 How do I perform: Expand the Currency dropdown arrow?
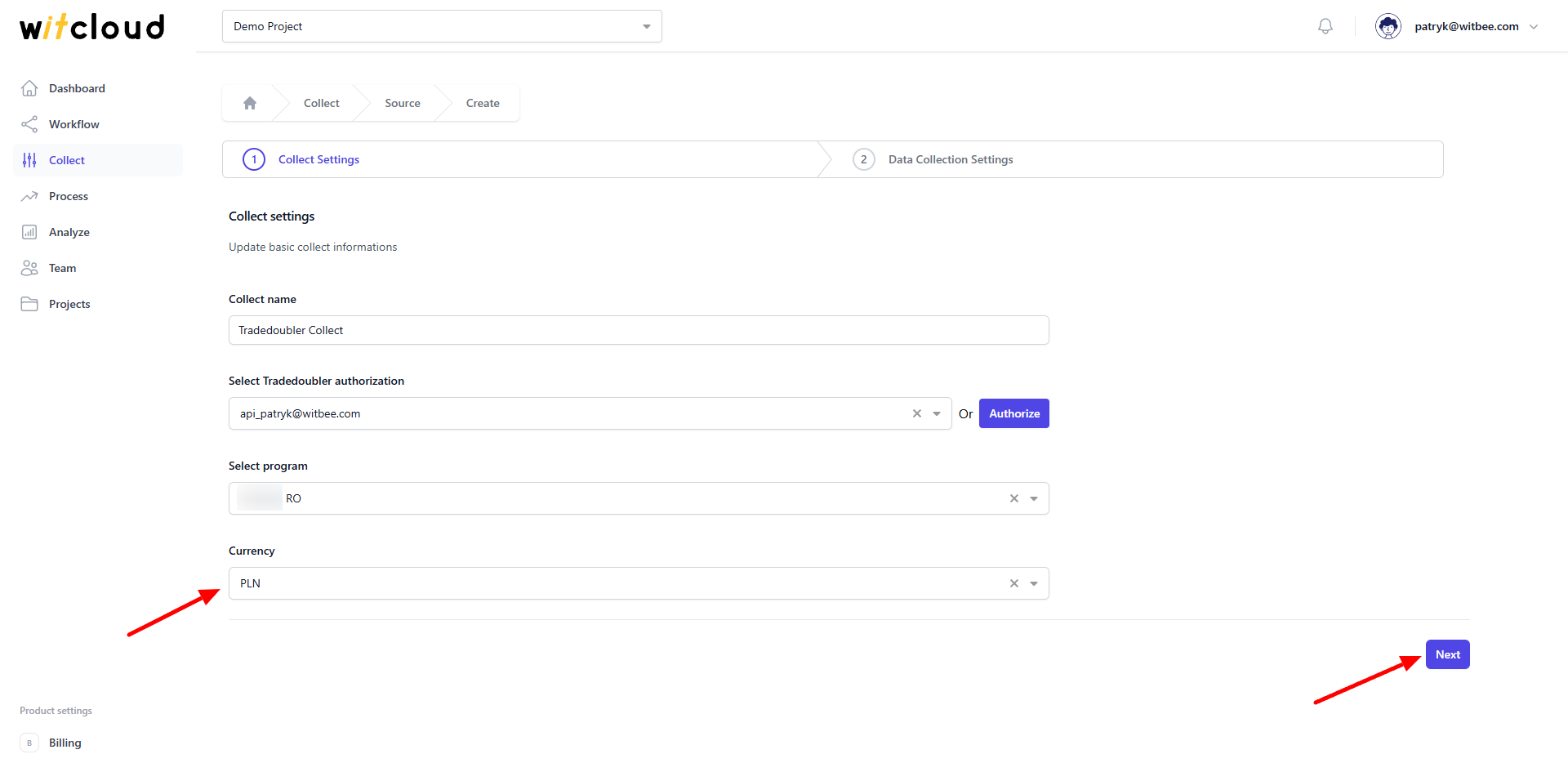(1034, 583)
